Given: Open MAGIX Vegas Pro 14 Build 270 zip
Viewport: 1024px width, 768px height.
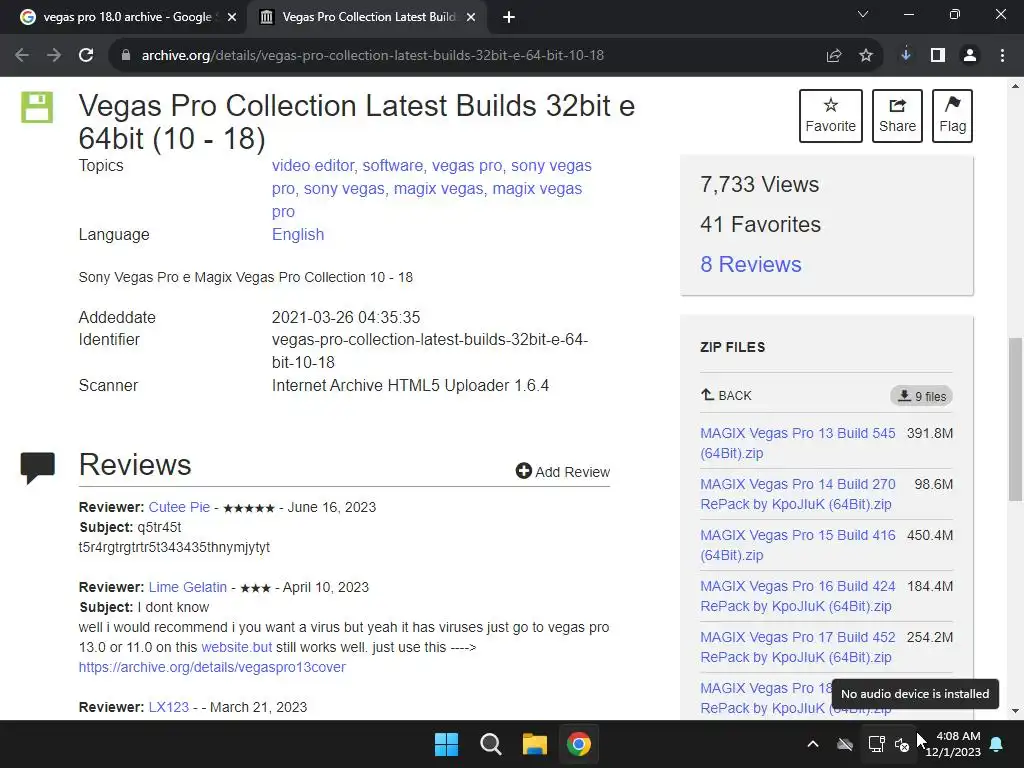Looking at the screenshot, I should click(797, 494).
